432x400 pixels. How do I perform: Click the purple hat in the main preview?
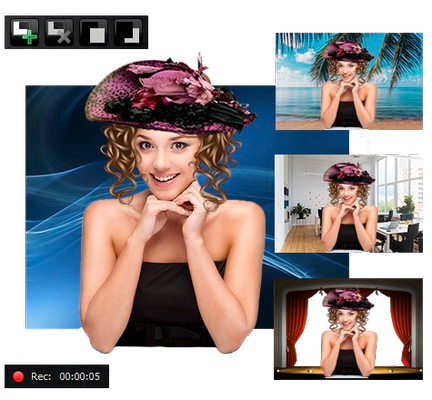click(x=170, y=95)
